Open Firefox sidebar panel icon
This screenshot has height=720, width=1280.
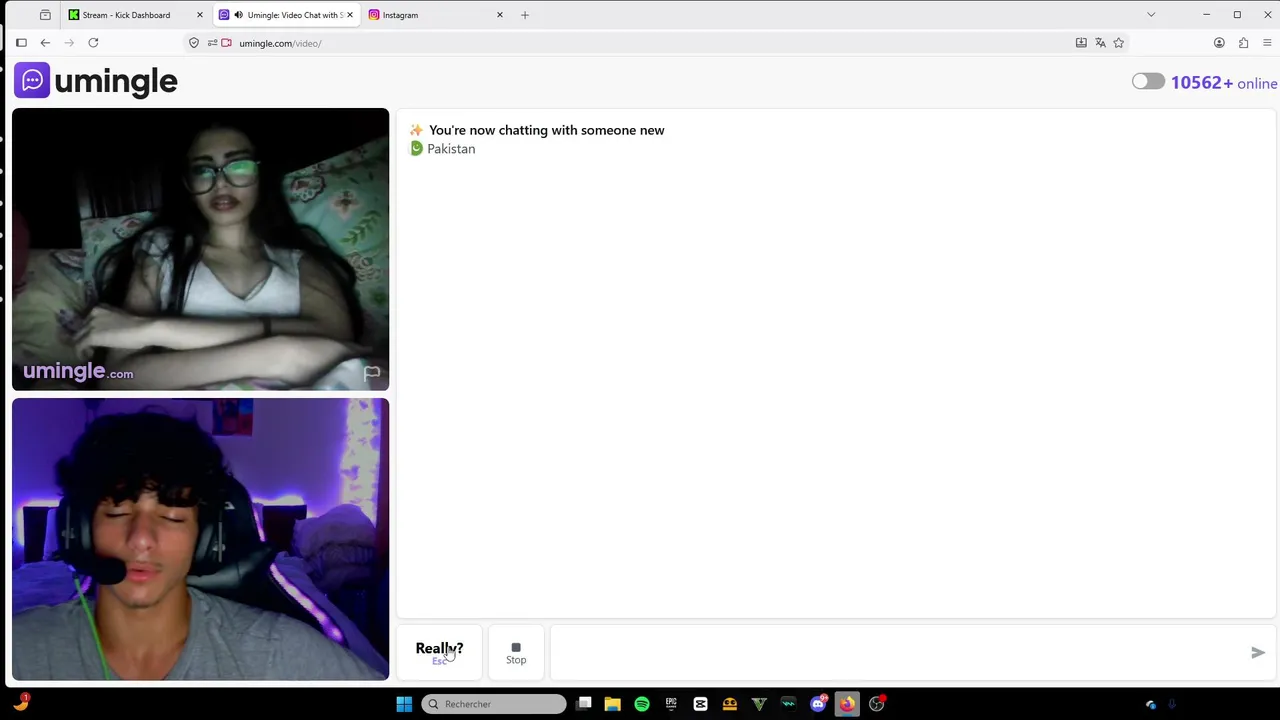tap(21, 43)
